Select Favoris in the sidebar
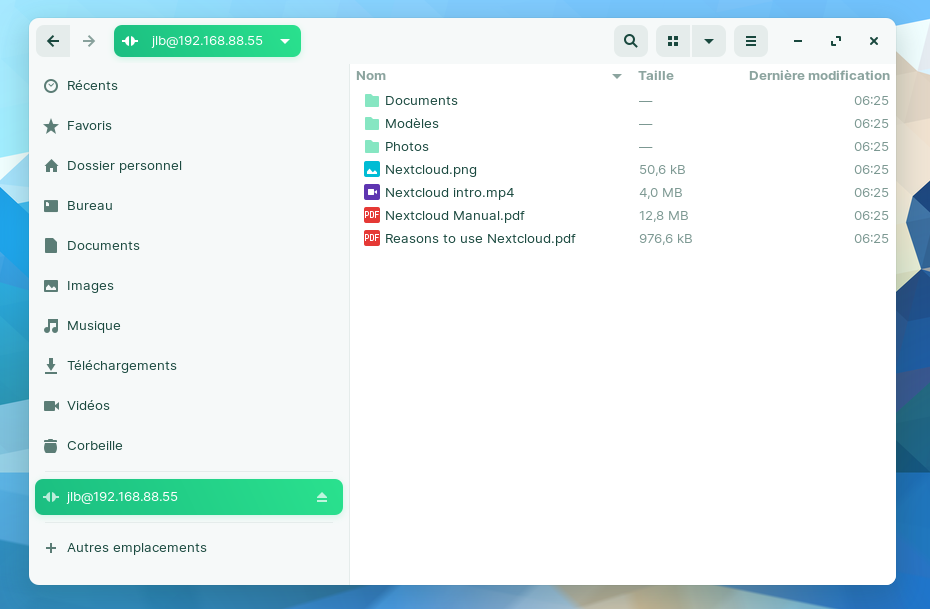 click(89, 126)
